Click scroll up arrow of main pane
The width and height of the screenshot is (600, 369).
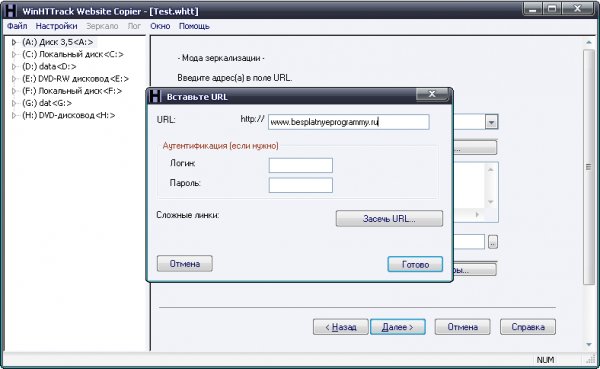click(589, 42)
